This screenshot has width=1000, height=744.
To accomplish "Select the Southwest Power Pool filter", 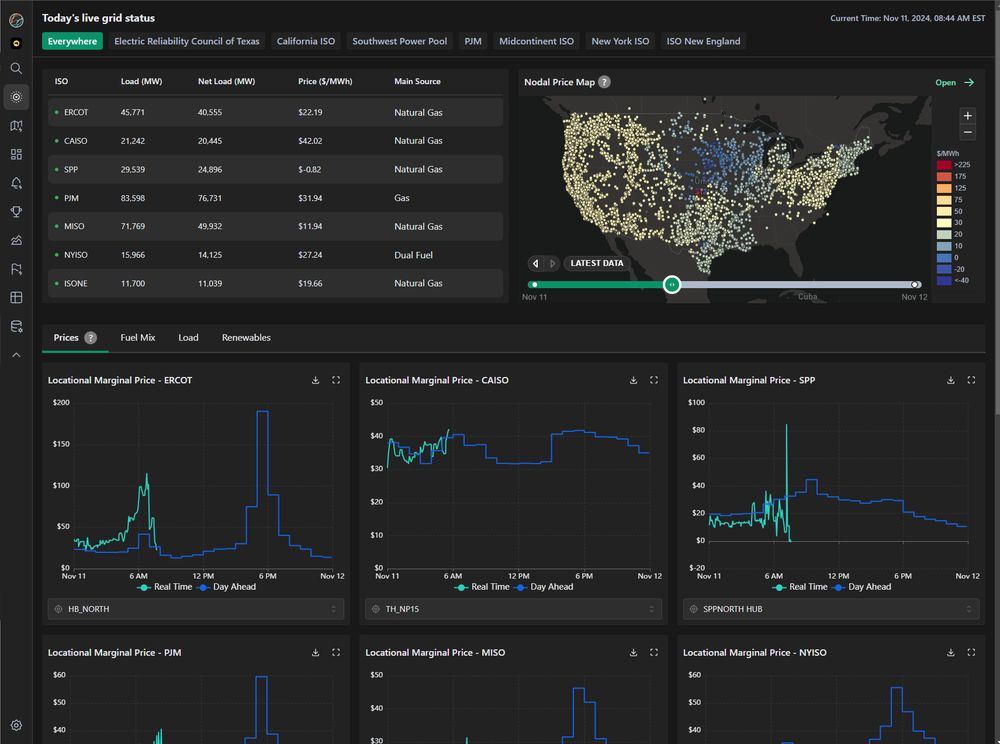I will point(399,41).
